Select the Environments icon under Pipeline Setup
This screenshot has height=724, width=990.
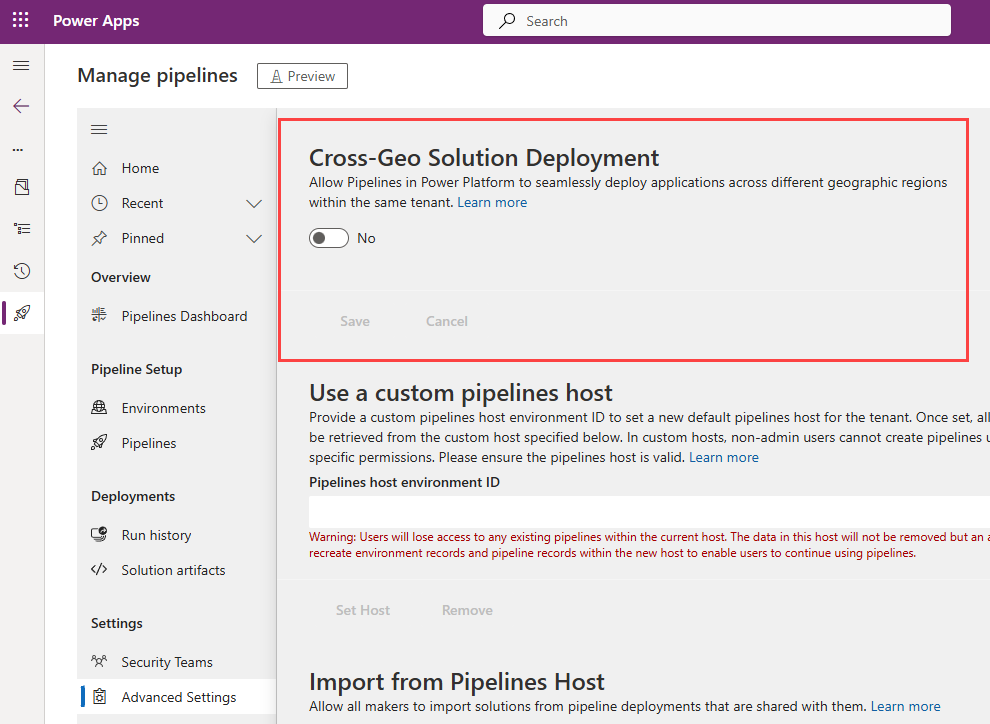[98, 407]
